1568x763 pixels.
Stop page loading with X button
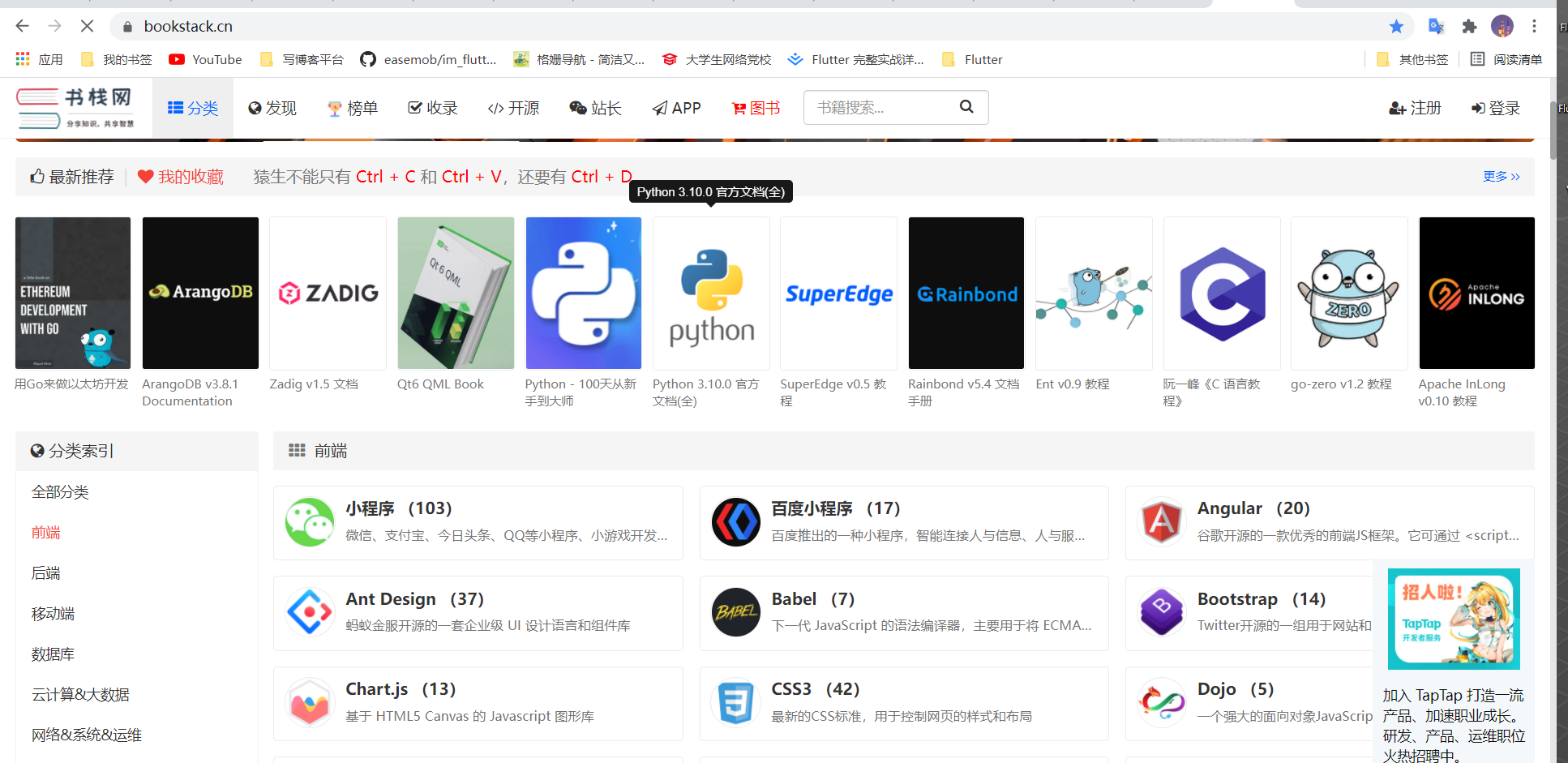[87, 27]
